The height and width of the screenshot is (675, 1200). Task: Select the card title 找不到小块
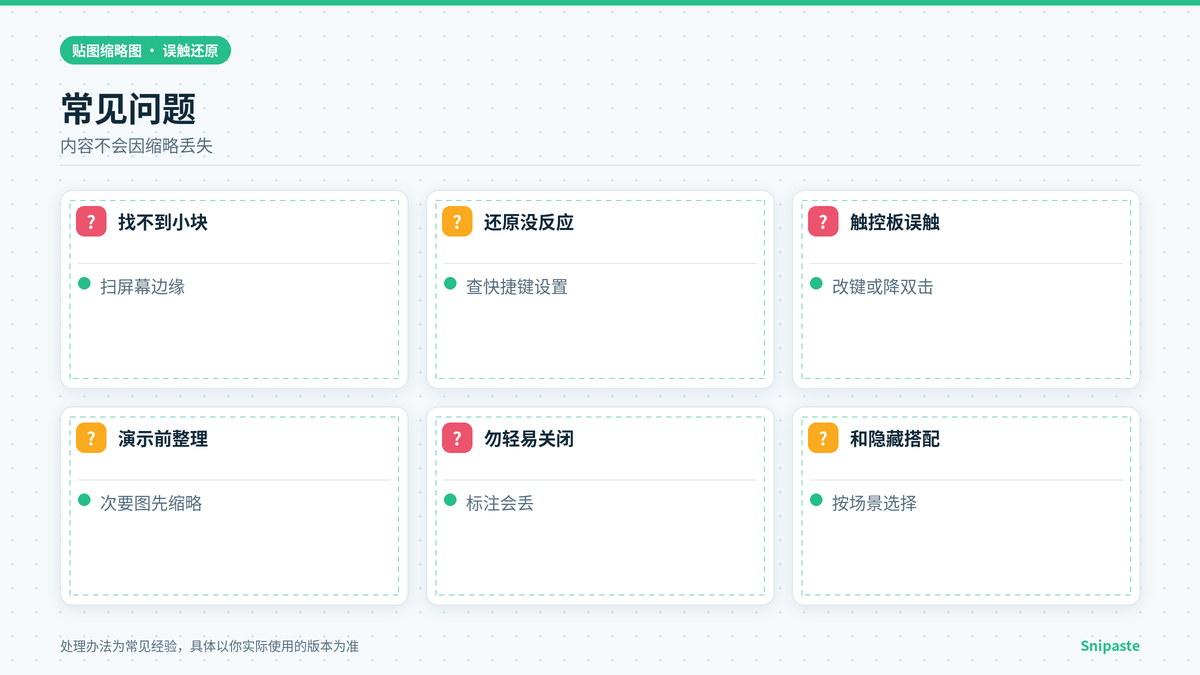(x=163, y=222)
